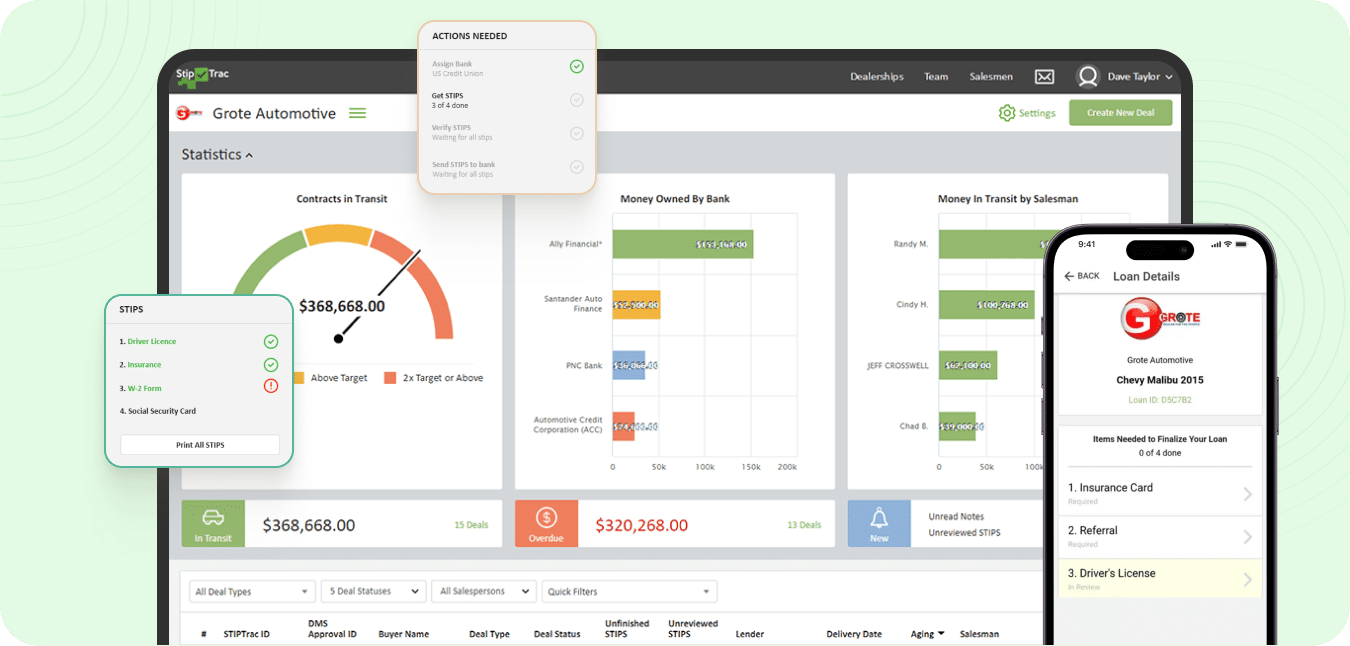Viewport: 1350px width, 646px height.
Task: Click the 2x Target or Above legend swatch
Action: pyautogui.click(x=390, y=378)
